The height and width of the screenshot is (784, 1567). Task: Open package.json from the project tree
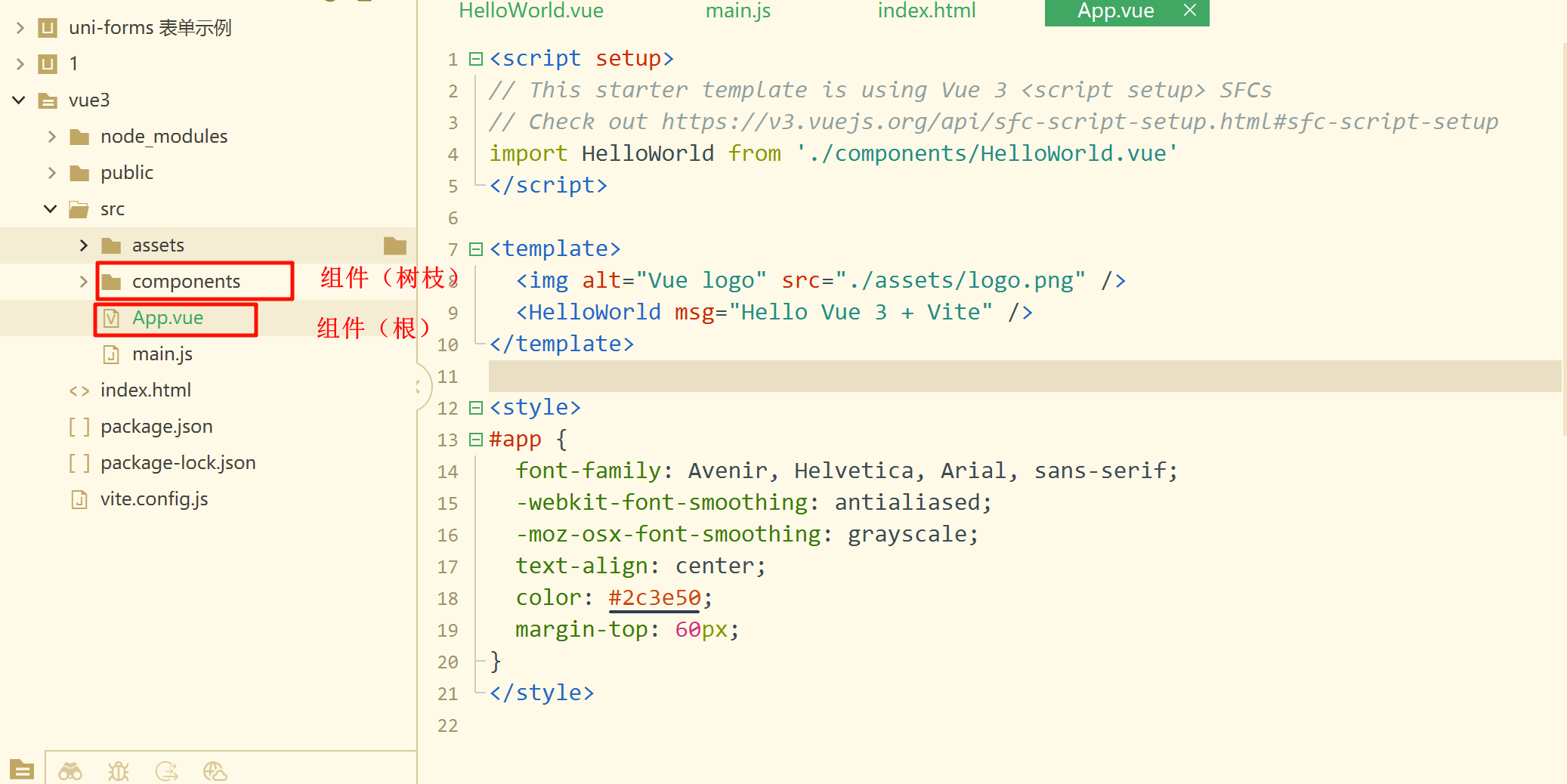(156, 427)
